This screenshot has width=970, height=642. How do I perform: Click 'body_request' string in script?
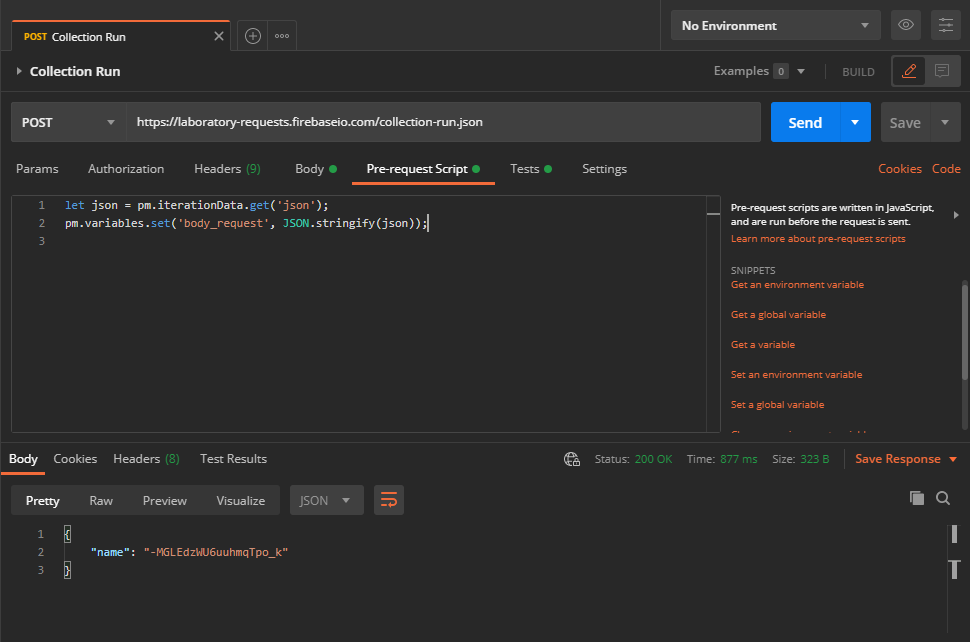pyautogui.click(x=223, y=223)
